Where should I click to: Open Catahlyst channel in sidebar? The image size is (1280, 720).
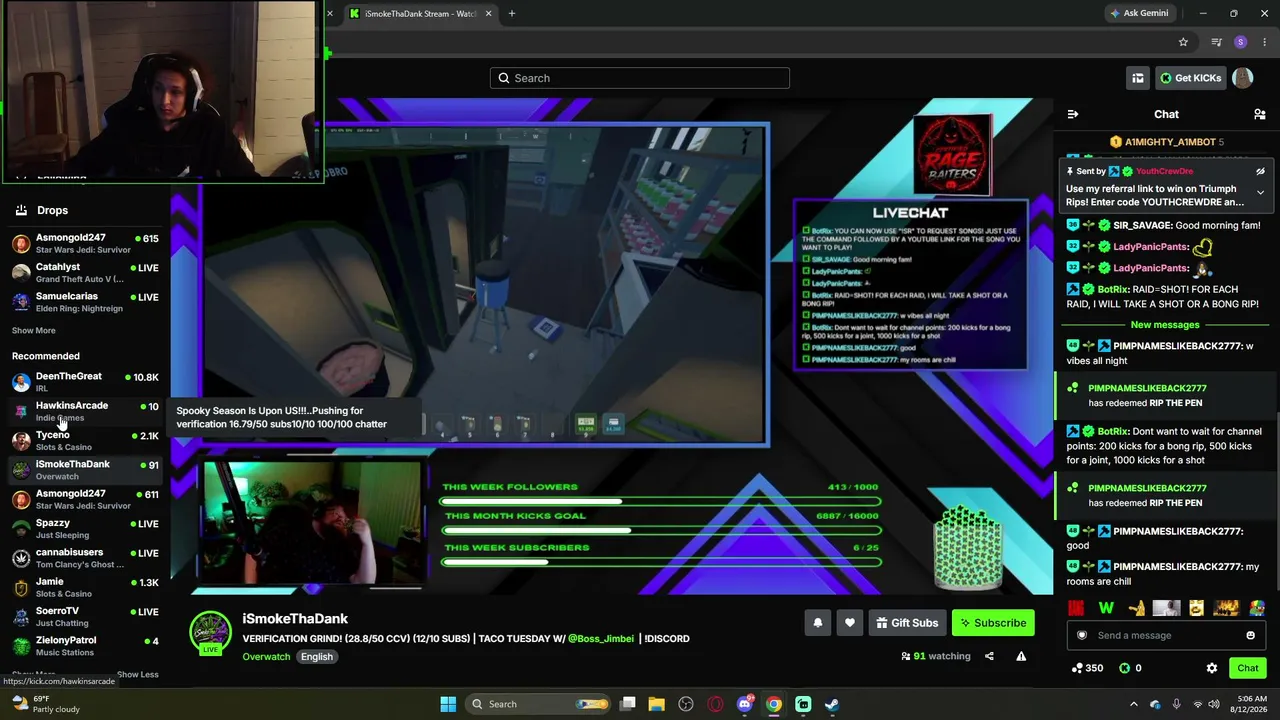point(85,273)
